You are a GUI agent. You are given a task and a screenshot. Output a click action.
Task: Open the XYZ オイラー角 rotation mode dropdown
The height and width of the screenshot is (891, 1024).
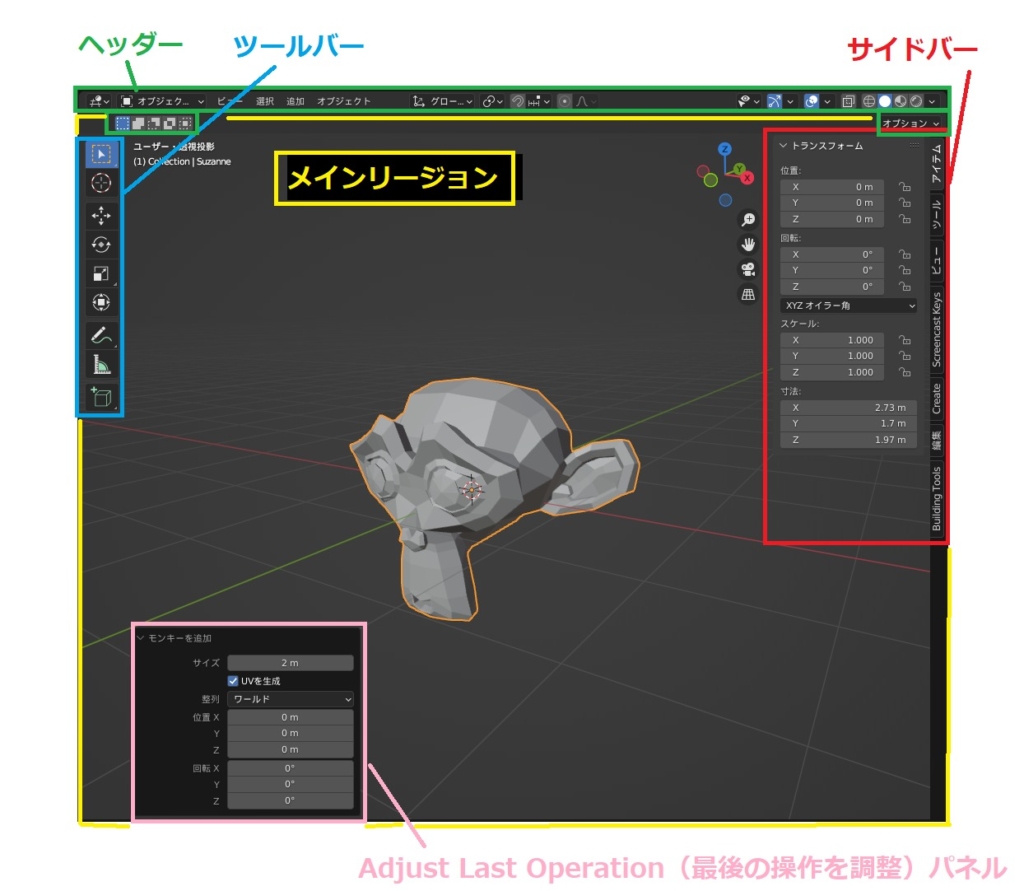tap(848, 305)
